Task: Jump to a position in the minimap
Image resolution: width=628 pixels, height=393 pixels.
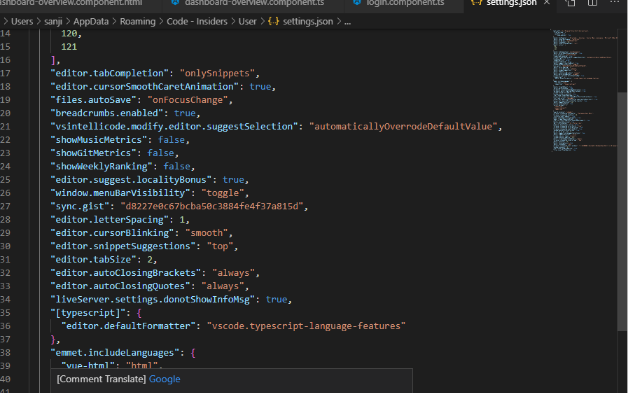Action: (x=584, y=90)
